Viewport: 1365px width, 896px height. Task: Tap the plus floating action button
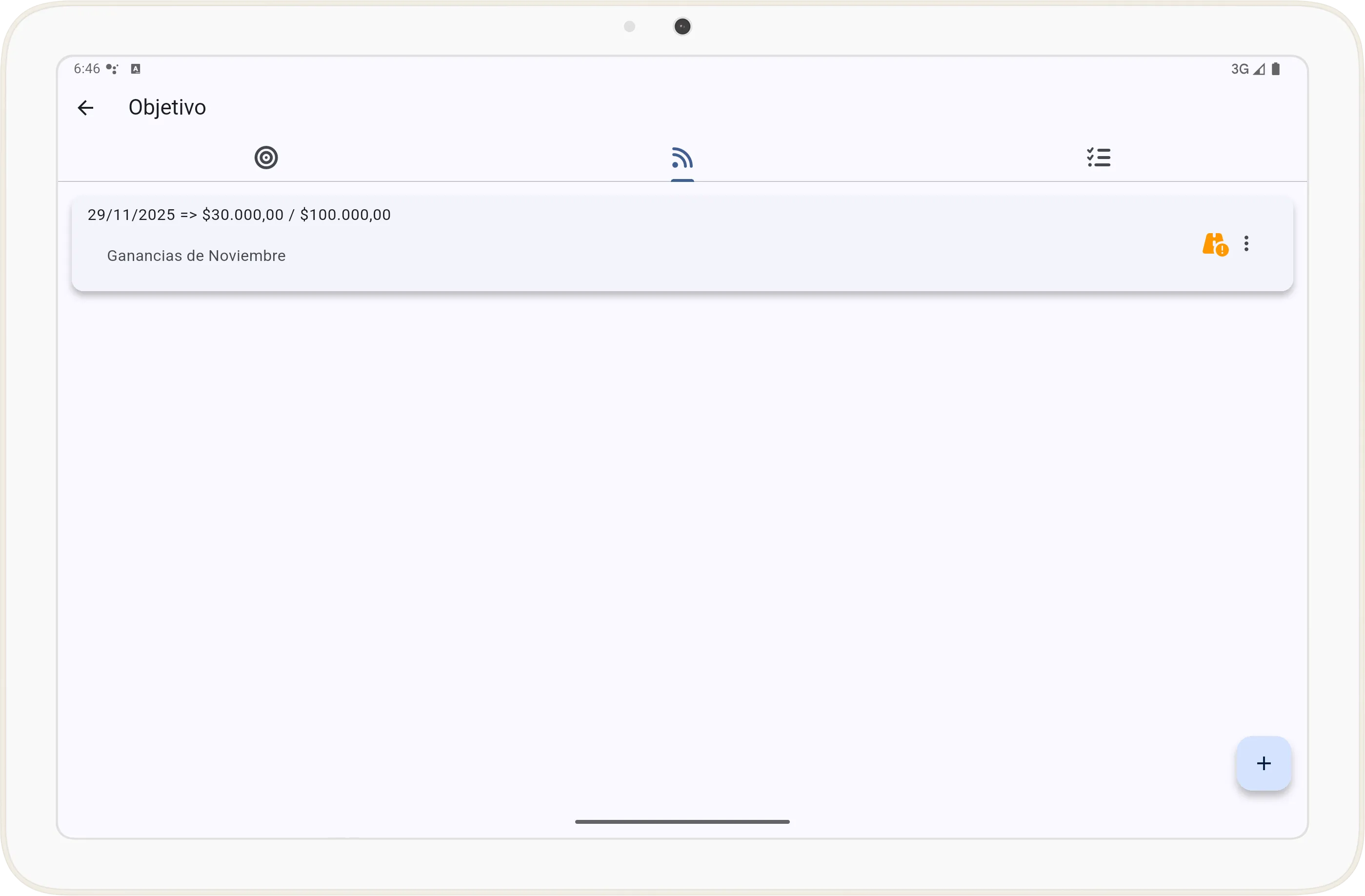(1264, 763)
